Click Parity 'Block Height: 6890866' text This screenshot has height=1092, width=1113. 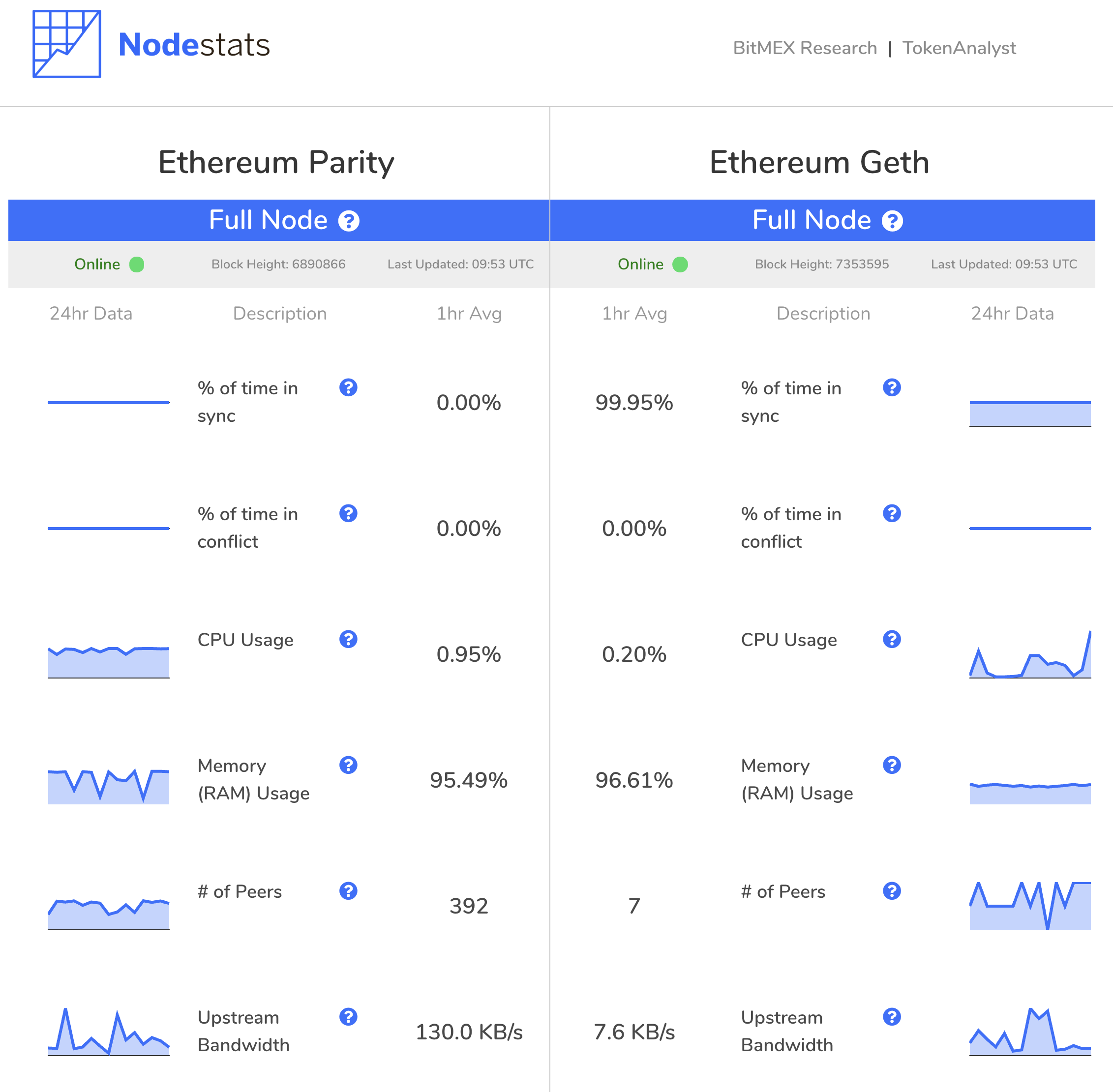point(278,265)
